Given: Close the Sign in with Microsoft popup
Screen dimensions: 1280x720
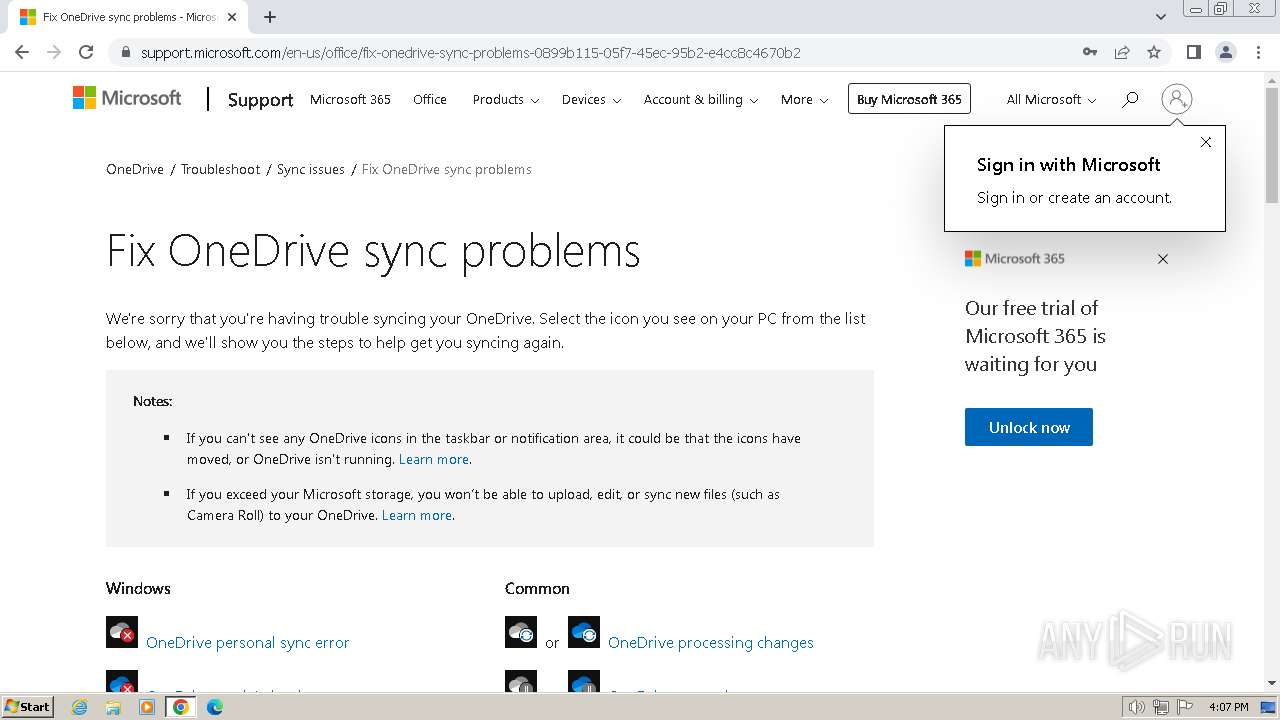Looking at the screenshot, I should [x=1206, y=142].
